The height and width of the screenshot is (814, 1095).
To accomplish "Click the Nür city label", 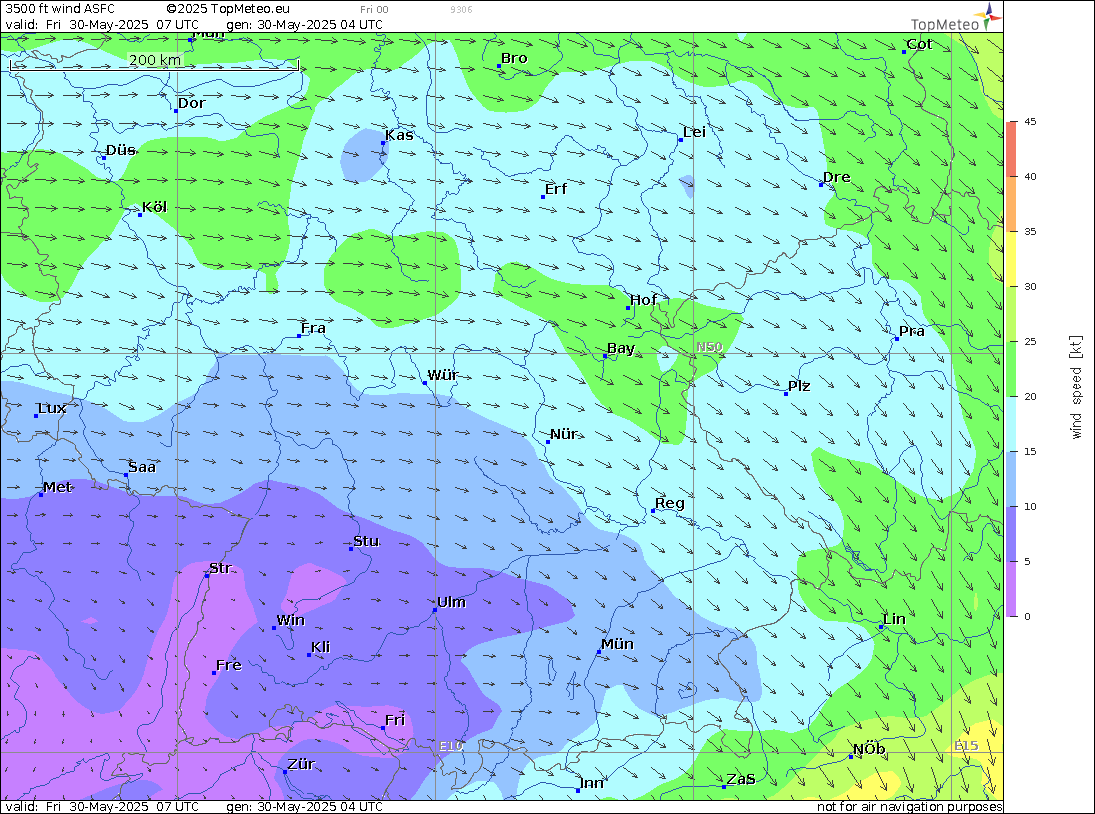I will pos(564,434).
